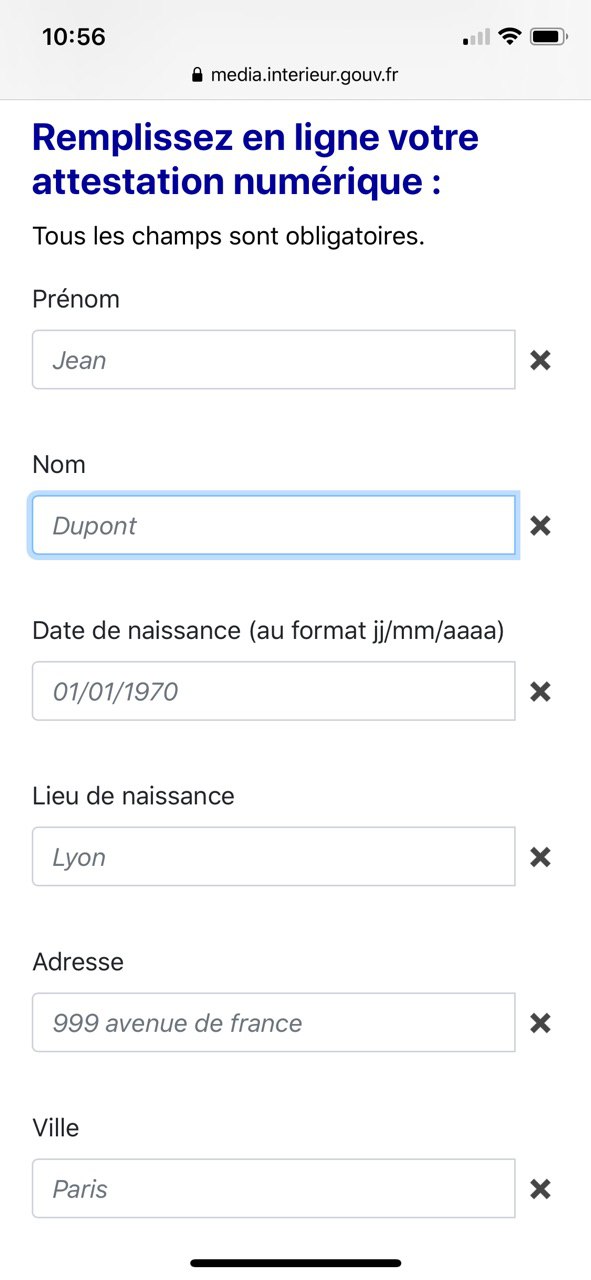Tap the Prénom input showing Jean
This screenshot has width=591, height=1280.
coord(274,360)
